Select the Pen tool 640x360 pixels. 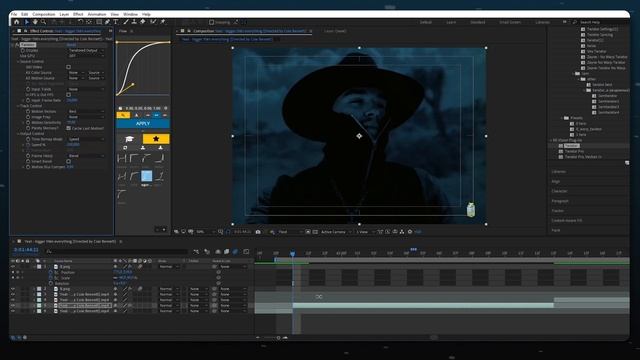[107, 22]
